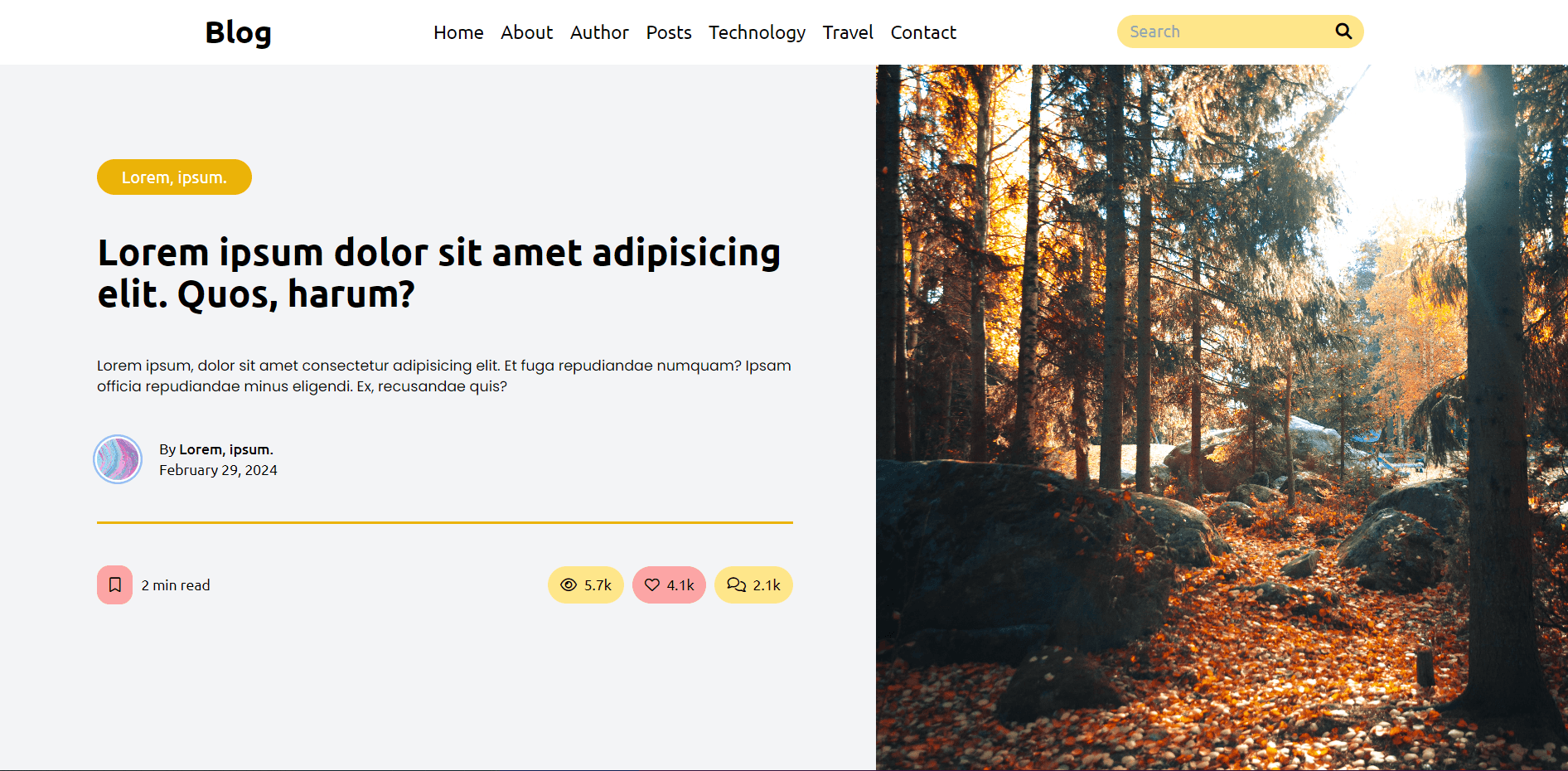Go to the Contact page
This screenshot has width=1568, height=771.
click(x=923, y=32)
